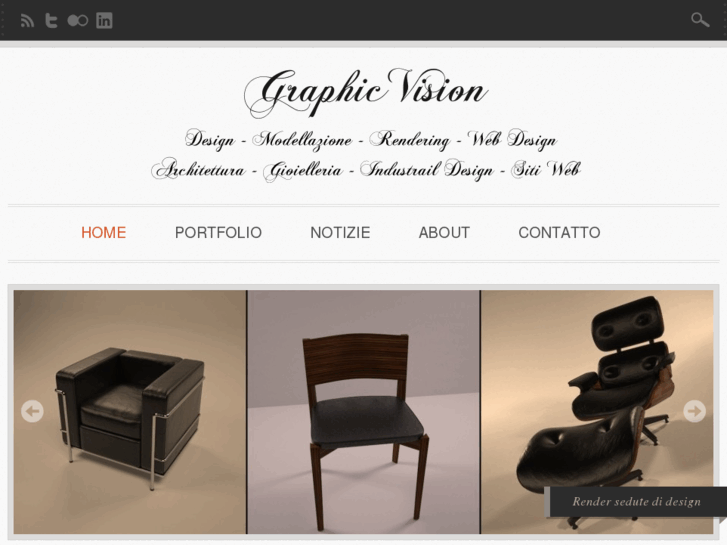
Task: Select the black leather armchair image
Action: [x=130, y=412]
